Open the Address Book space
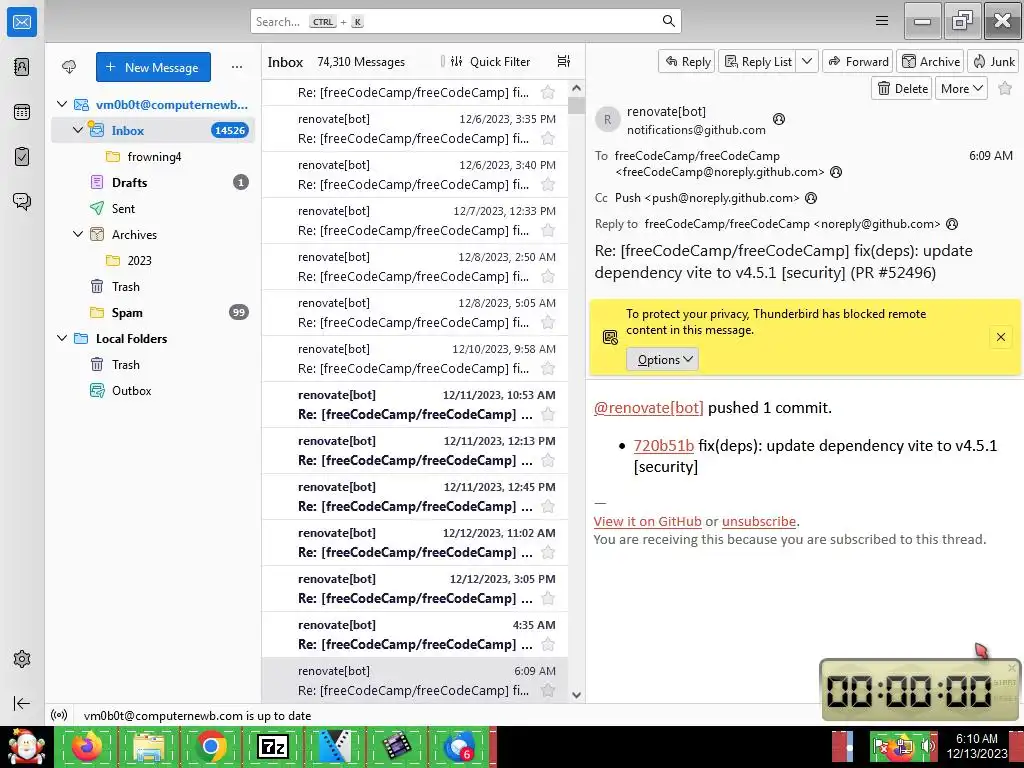Screen dimensions: 1024x768 point(22,67)
